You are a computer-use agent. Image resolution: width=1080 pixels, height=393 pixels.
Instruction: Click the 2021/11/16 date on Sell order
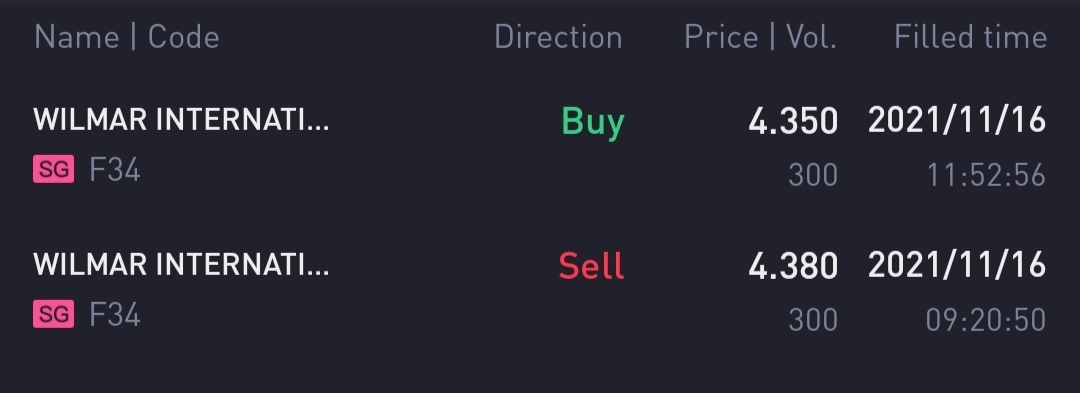pos(957,265)
